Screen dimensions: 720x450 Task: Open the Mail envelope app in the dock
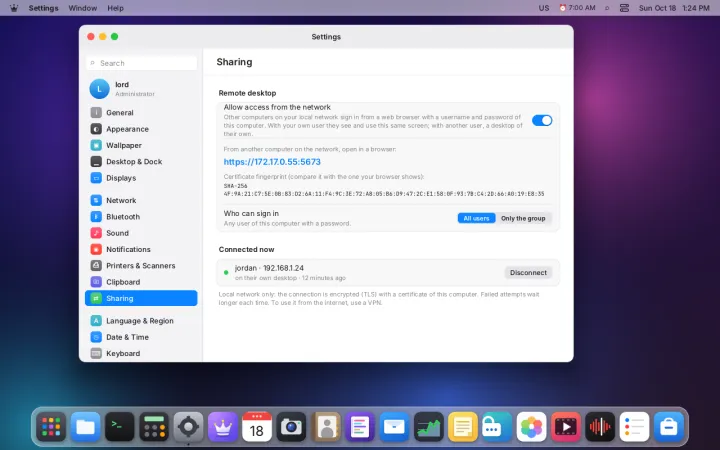pos(394,427)
